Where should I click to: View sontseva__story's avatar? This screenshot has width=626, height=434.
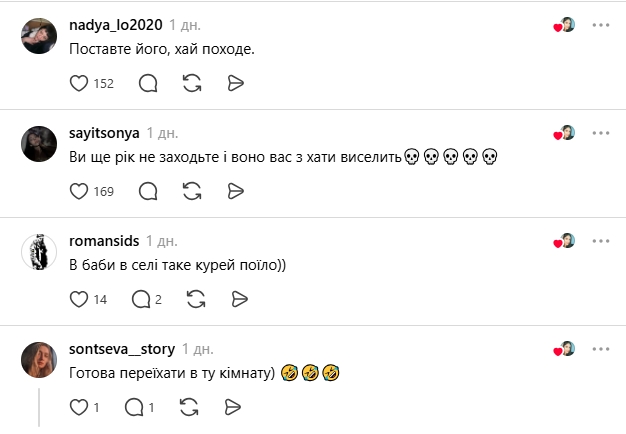click(x=39, y=360)
